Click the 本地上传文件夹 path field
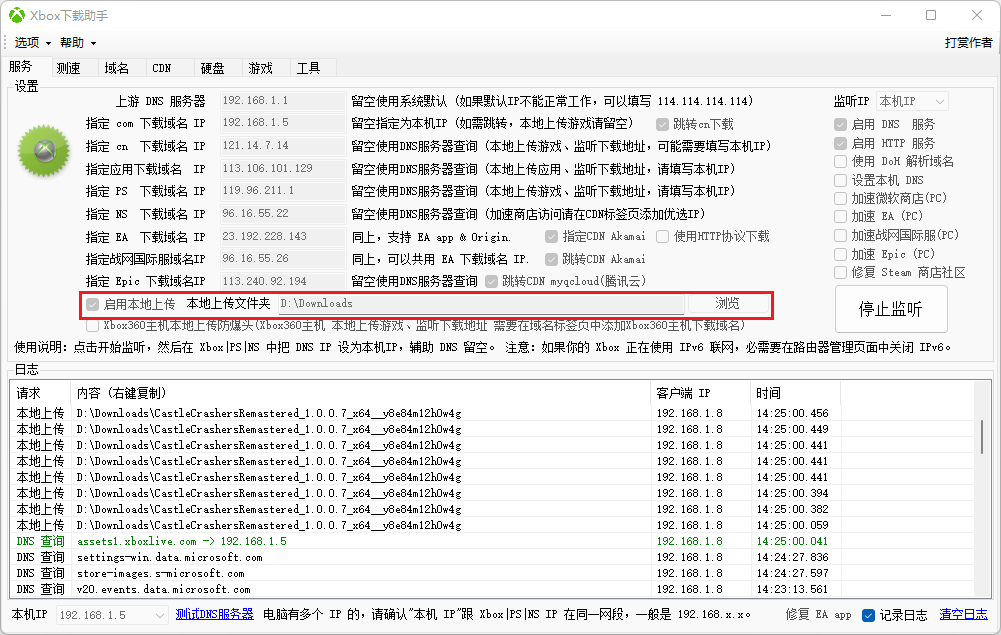The height and width of the screenshot is (635, 1001). click(481, 304)
